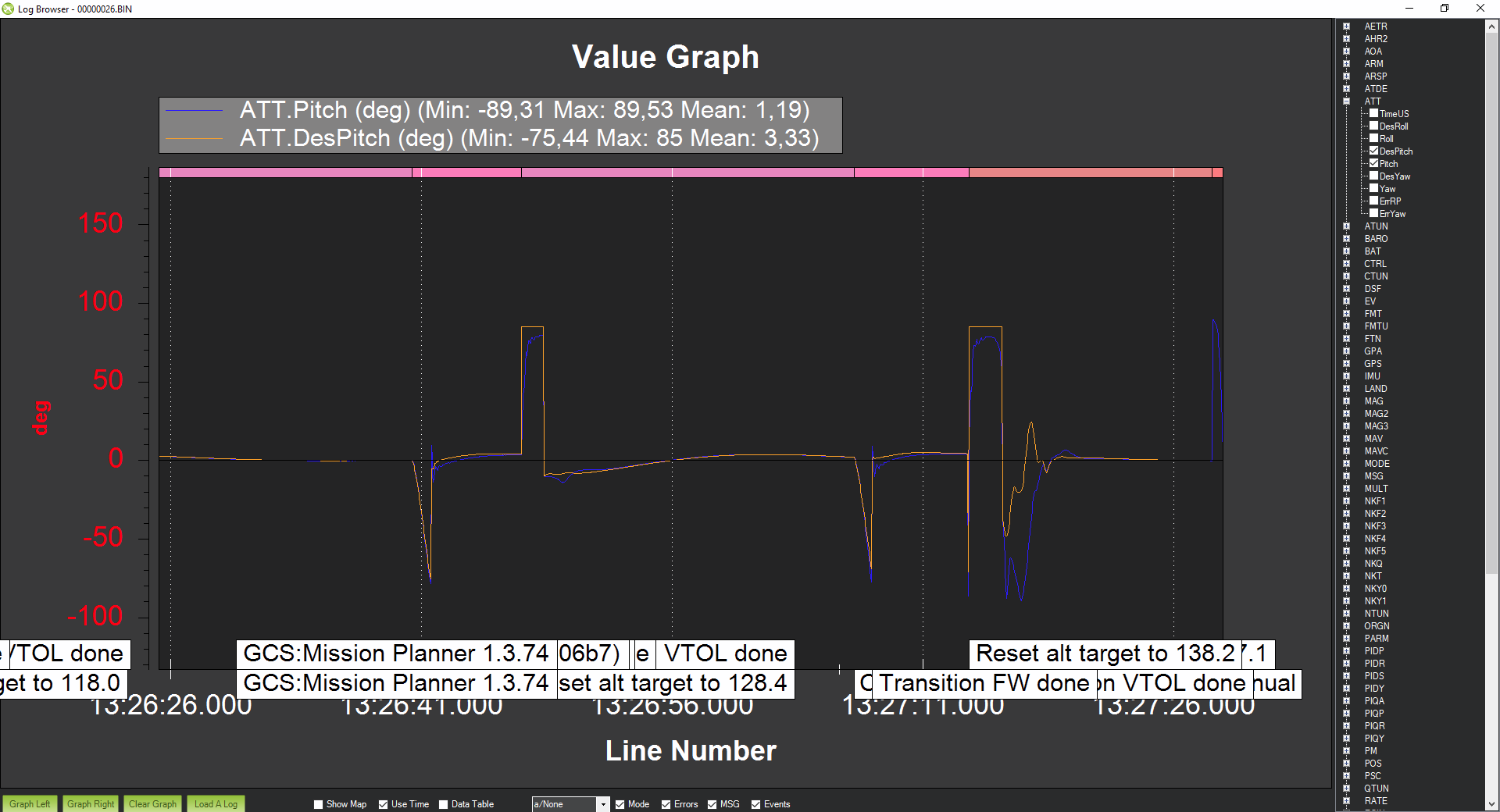
Task: Click the 'Transition FW done' message label
Action: 984,683
